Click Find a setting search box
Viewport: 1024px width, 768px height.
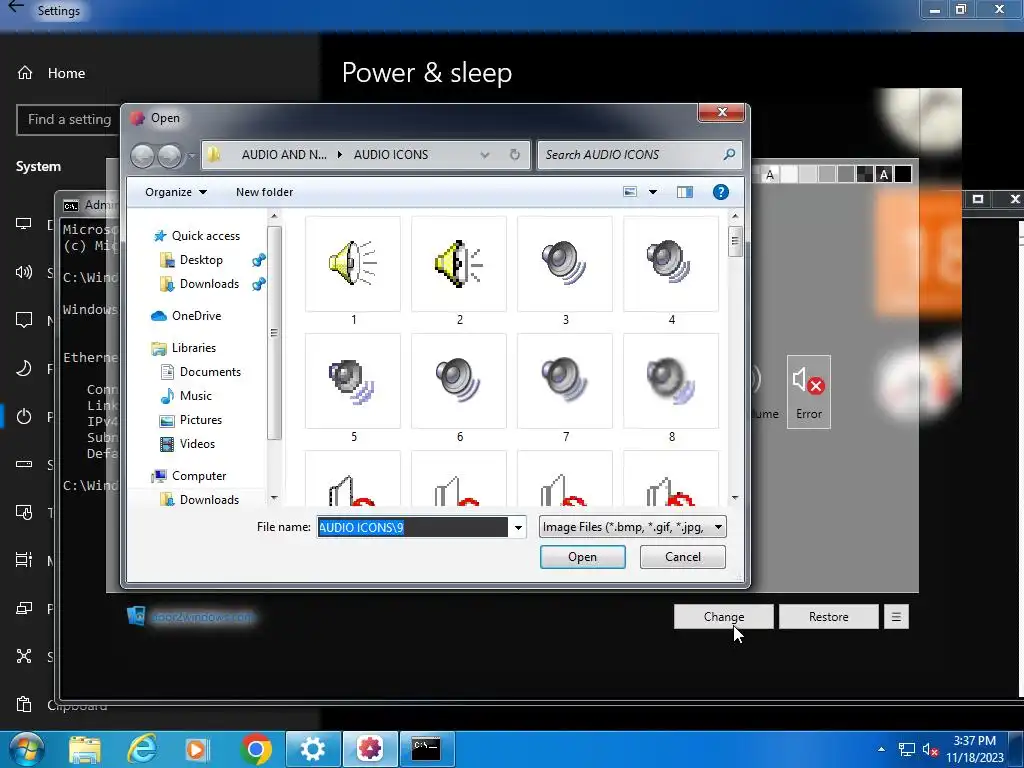[x=69, y=120]
